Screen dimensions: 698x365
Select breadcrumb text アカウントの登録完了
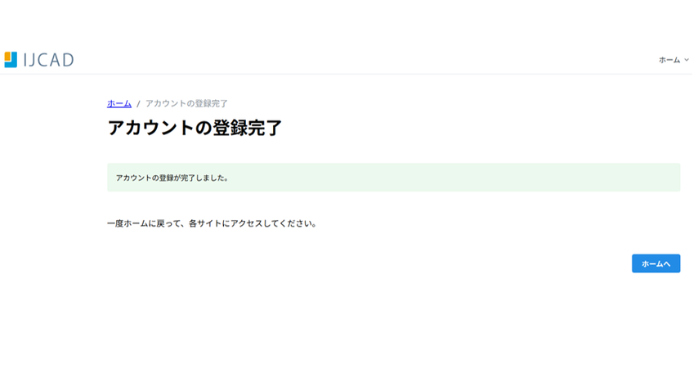187,104
